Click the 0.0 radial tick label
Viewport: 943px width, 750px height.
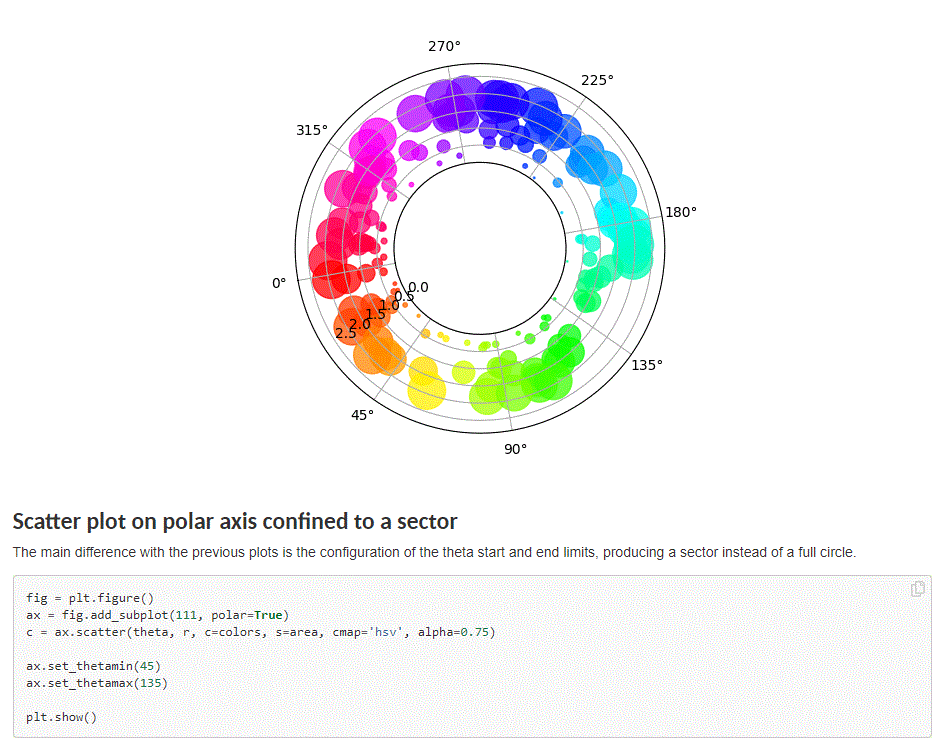click(418, 287)
